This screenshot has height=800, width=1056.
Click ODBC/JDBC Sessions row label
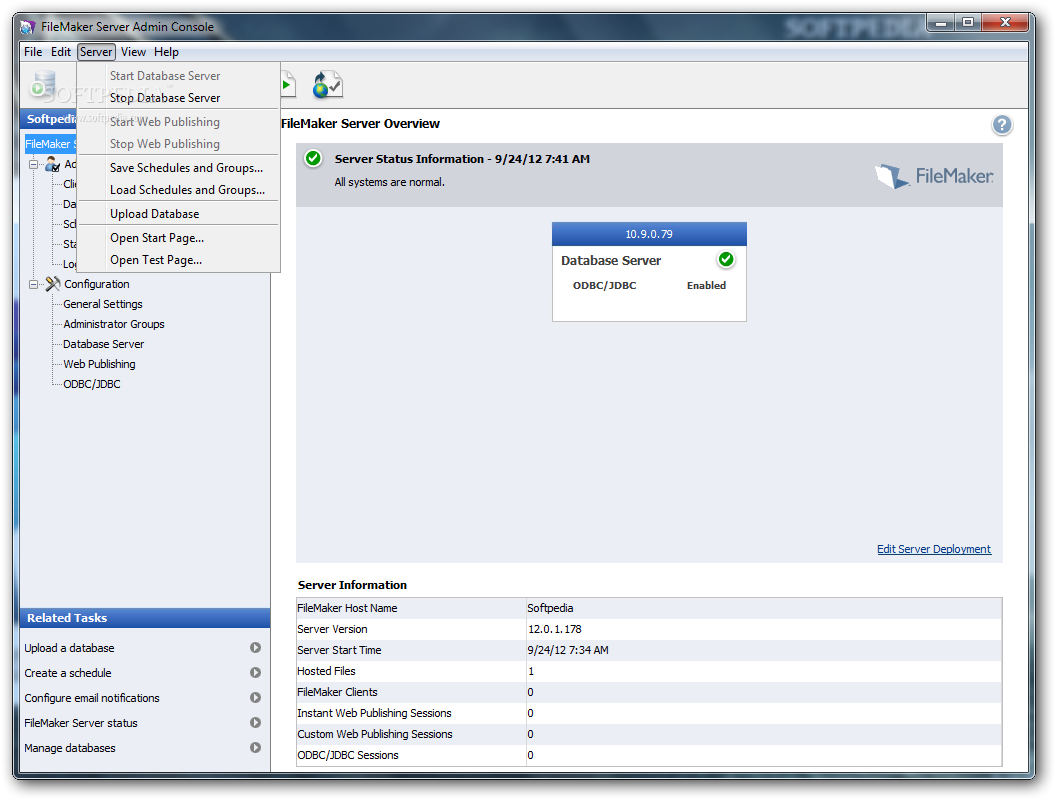[348, 755]
